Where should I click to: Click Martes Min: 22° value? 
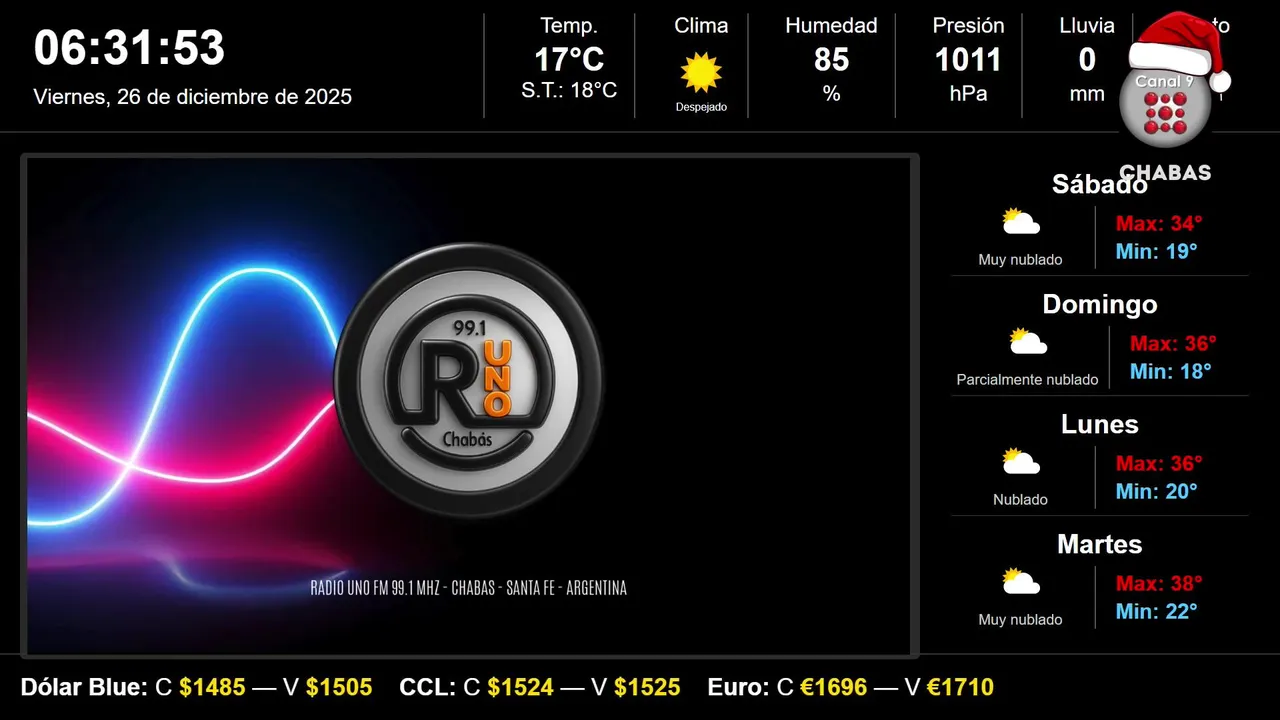1157,611
